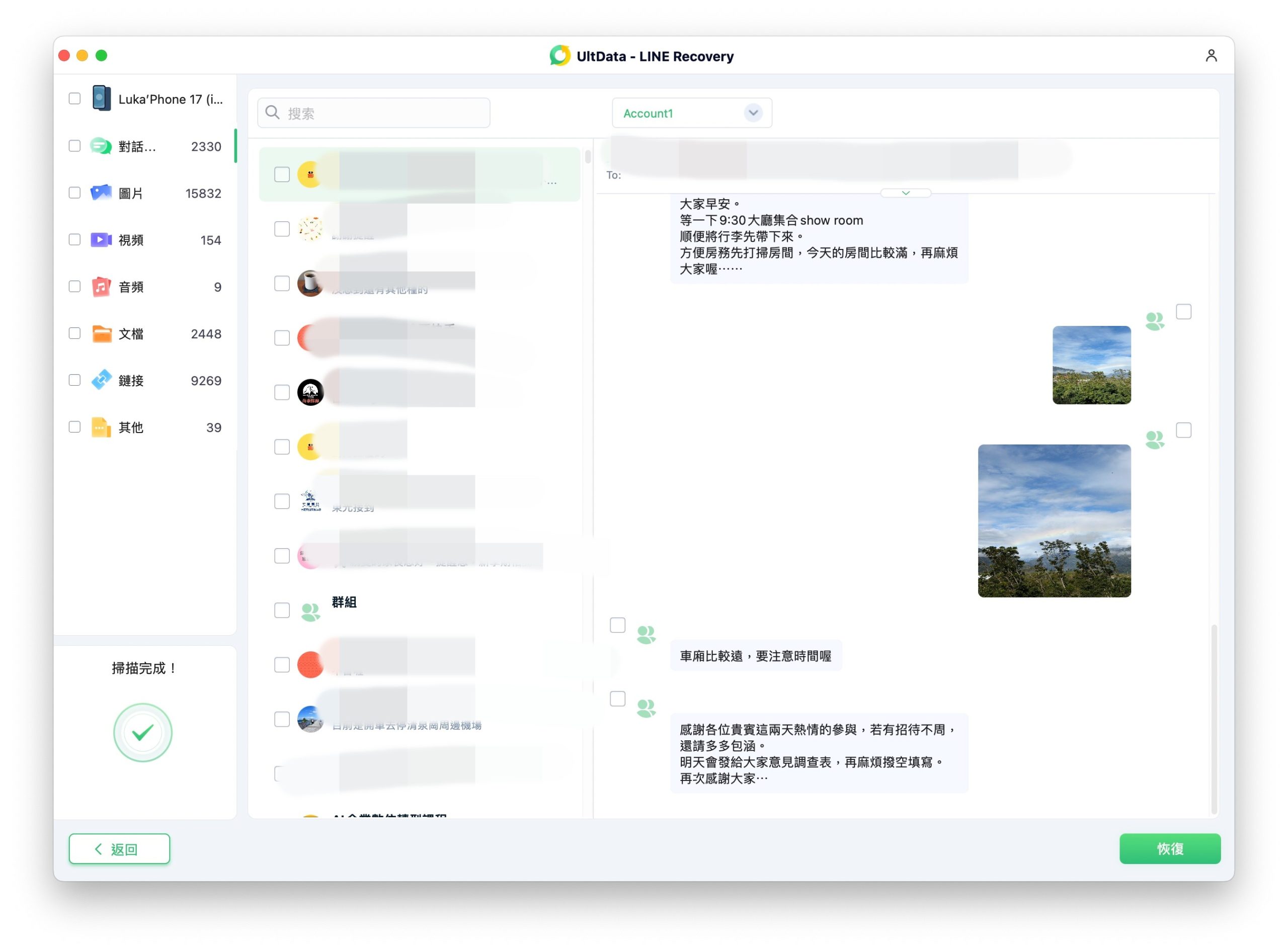
Task: Open the 文檔 documents folder icon
Action: click(101, 333)
